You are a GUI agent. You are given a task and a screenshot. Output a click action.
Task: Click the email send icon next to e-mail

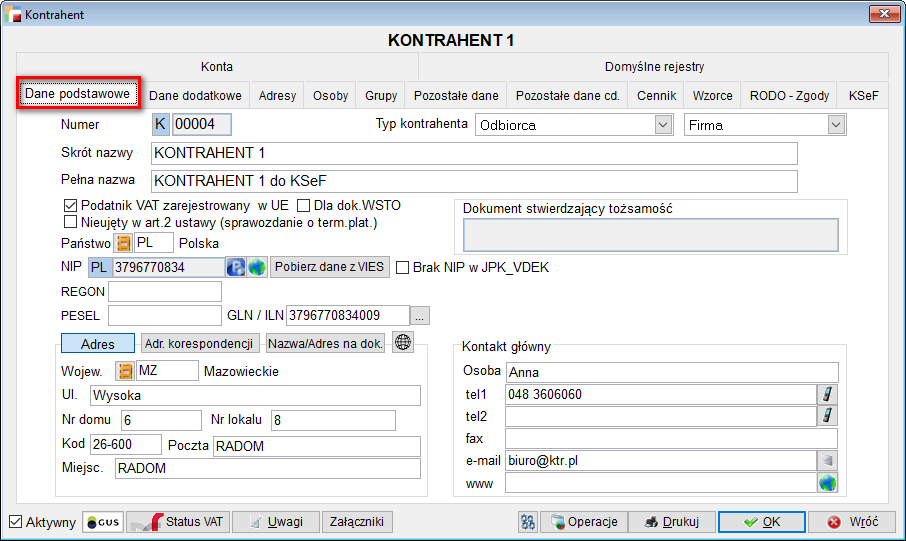point(827,461)
